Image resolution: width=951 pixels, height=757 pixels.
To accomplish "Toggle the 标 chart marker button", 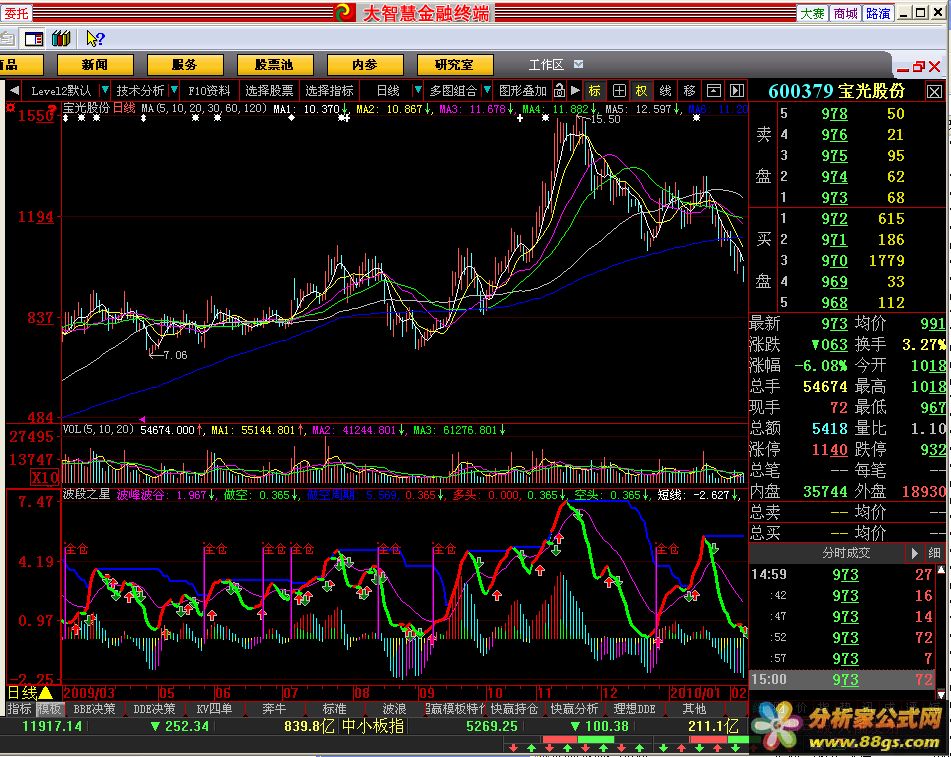I will [594, 90].
